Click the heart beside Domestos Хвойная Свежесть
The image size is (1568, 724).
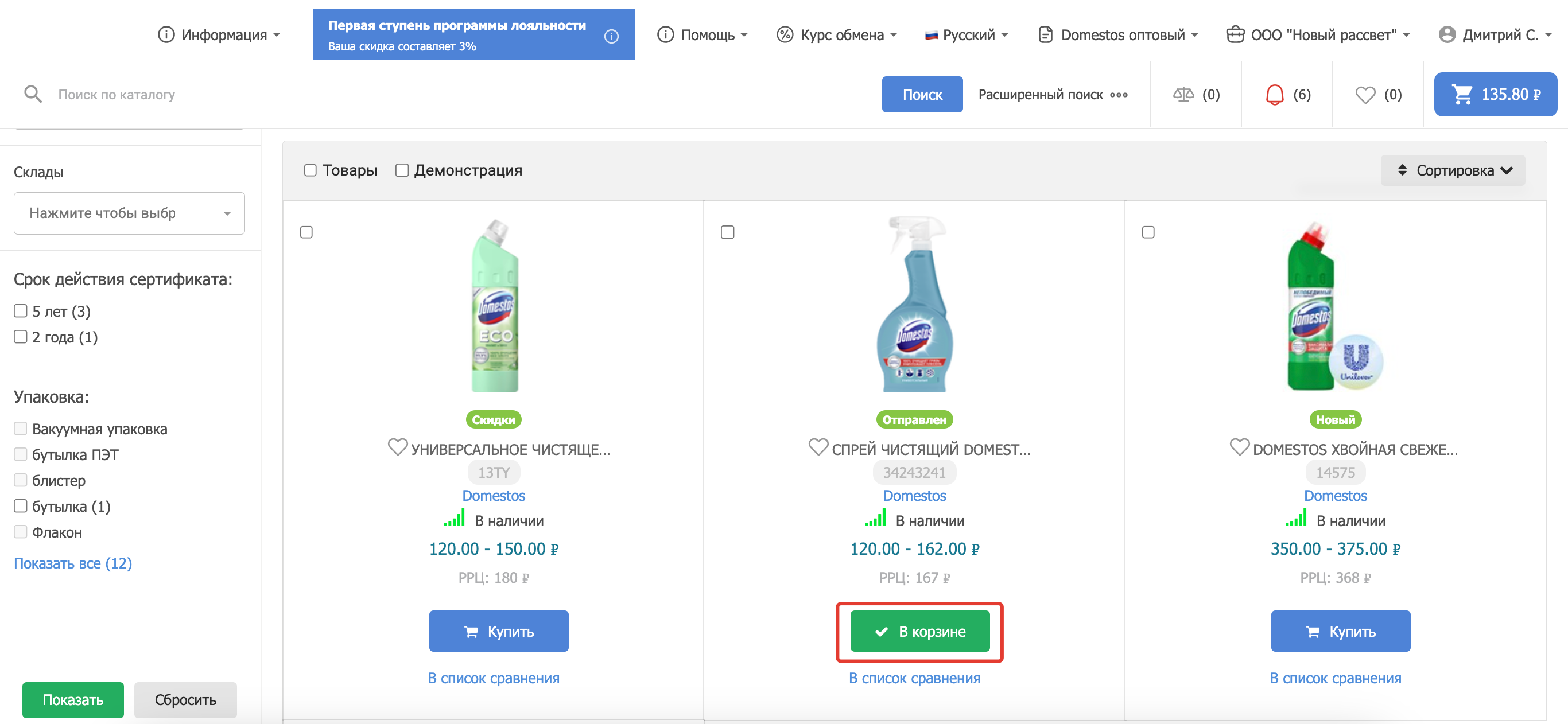click(x=1239, y=447)
